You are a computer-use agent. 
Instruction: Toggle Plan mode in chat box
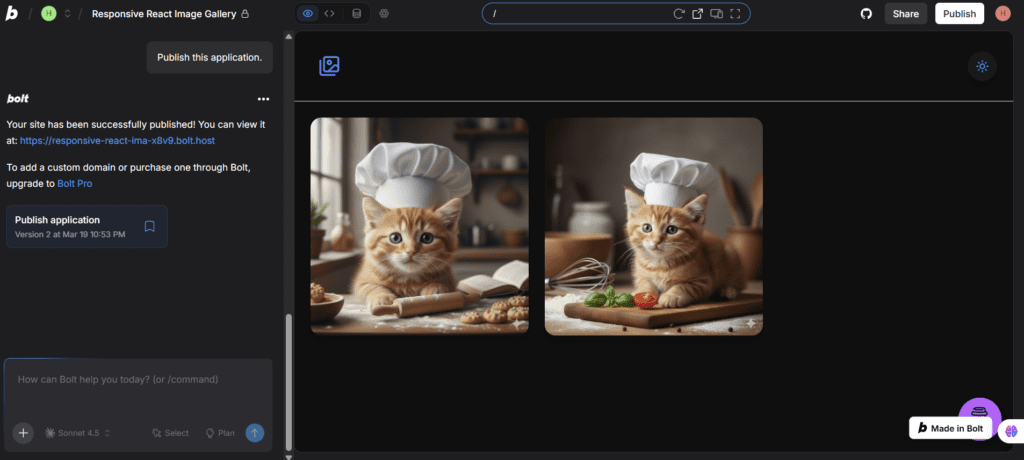(x=220, y=433)
